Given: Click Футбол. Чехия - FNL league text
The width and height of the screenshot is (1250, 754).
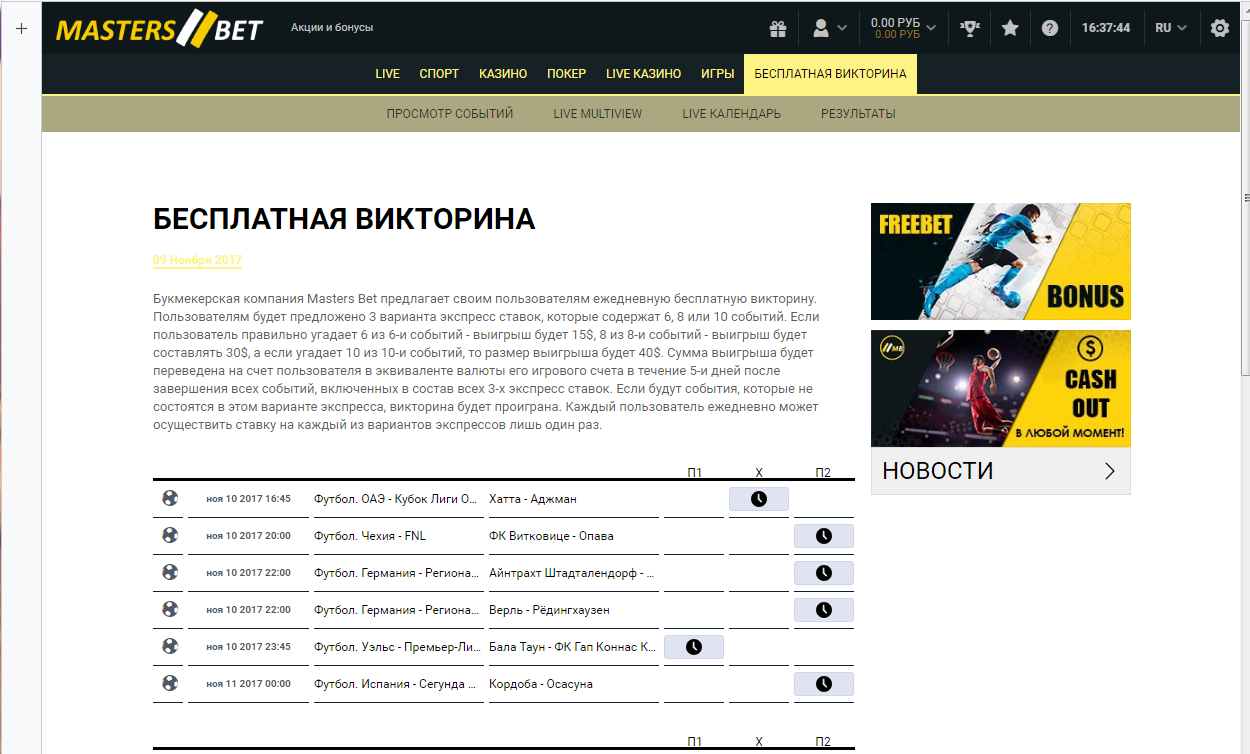Looking at the screenshot, I should [370, 536].
